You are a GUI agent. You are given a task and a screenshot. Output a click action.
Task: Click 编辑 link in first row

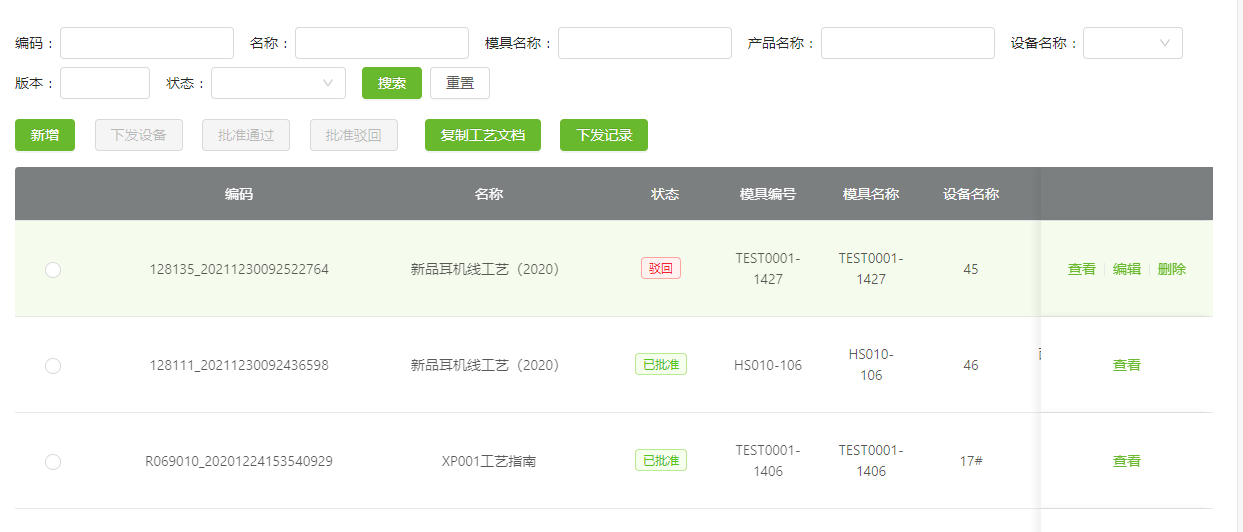[1127, 269]
